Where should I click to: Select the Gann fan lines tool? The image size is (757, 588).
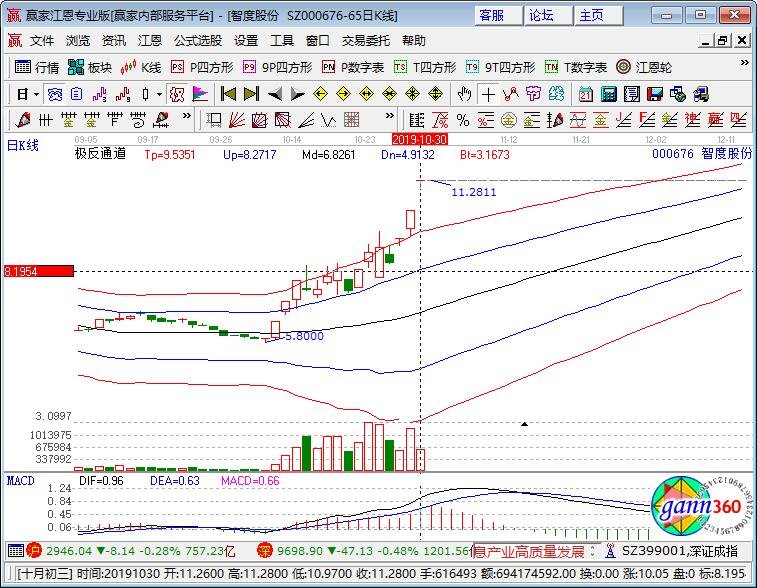point(237,119)
